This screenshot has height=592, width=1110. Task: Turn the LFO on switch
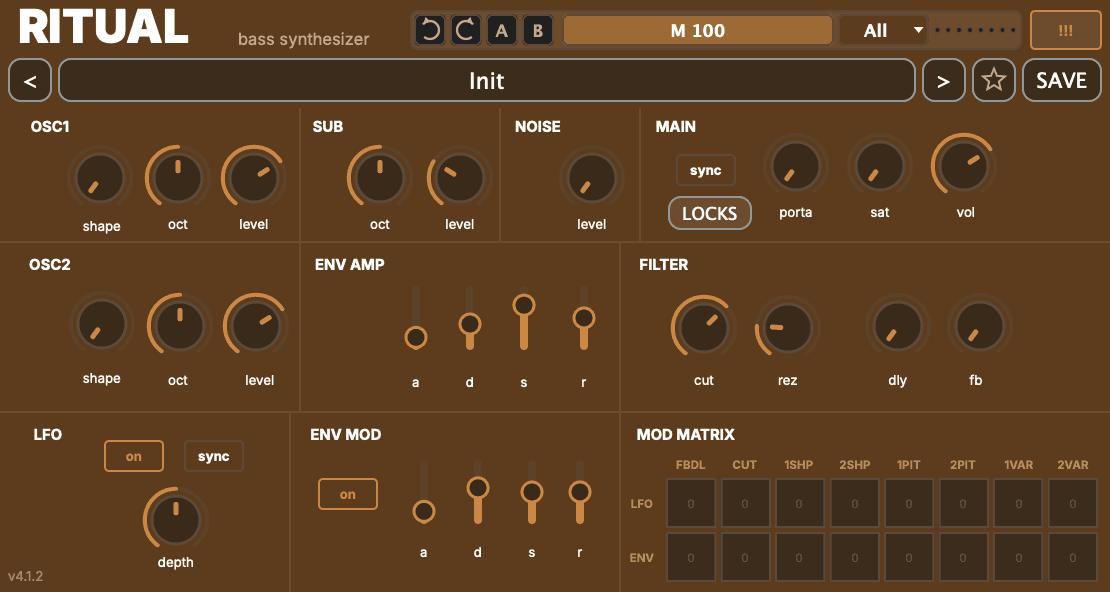[134, 456]
